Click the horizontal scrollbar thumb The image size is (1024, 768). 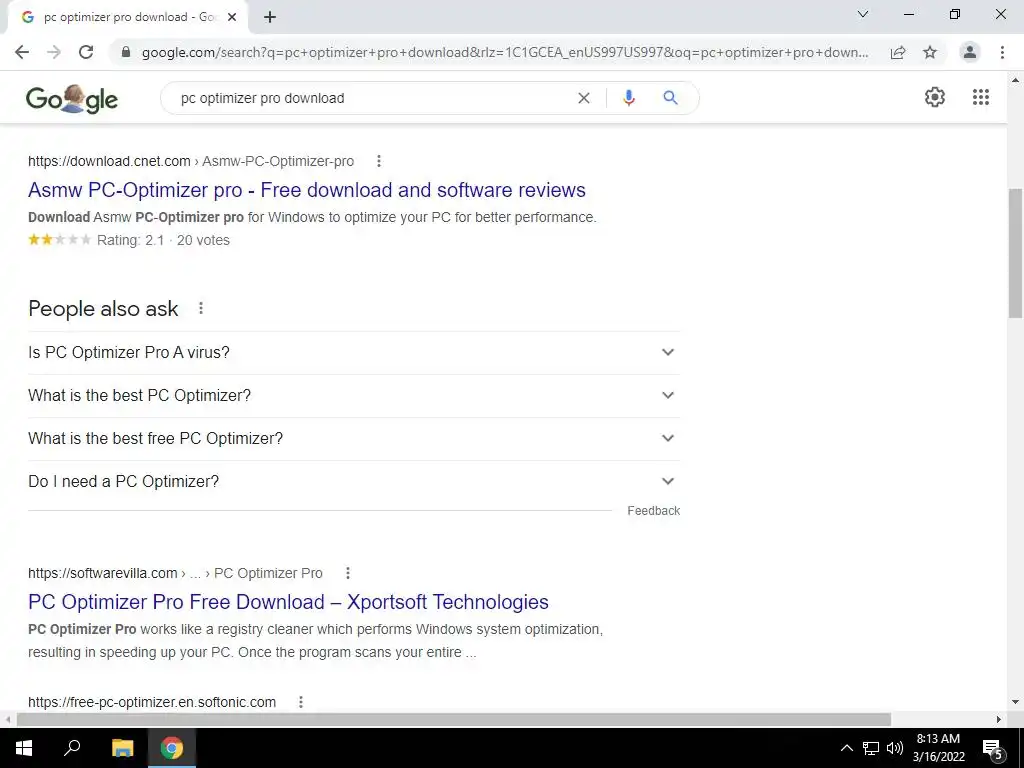454,720
